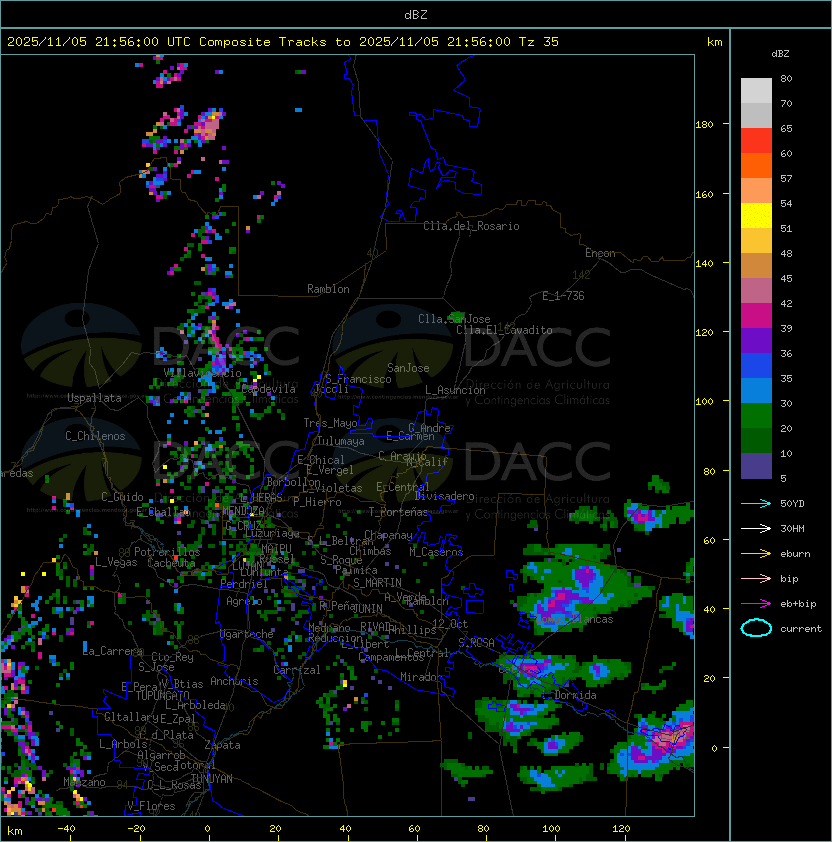Click the dBZ heading above the color scale
The image size is (832, 842).
pos(780,54)
